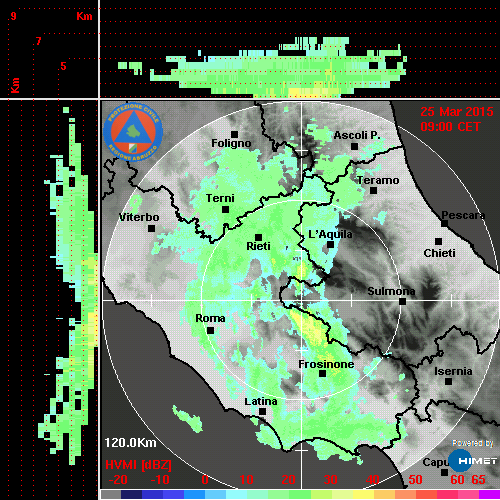Click the radar center crosshair
Image resolution: width=500 pixels, height=500 pixels.
pyautogui.click(x=302, y=300)
